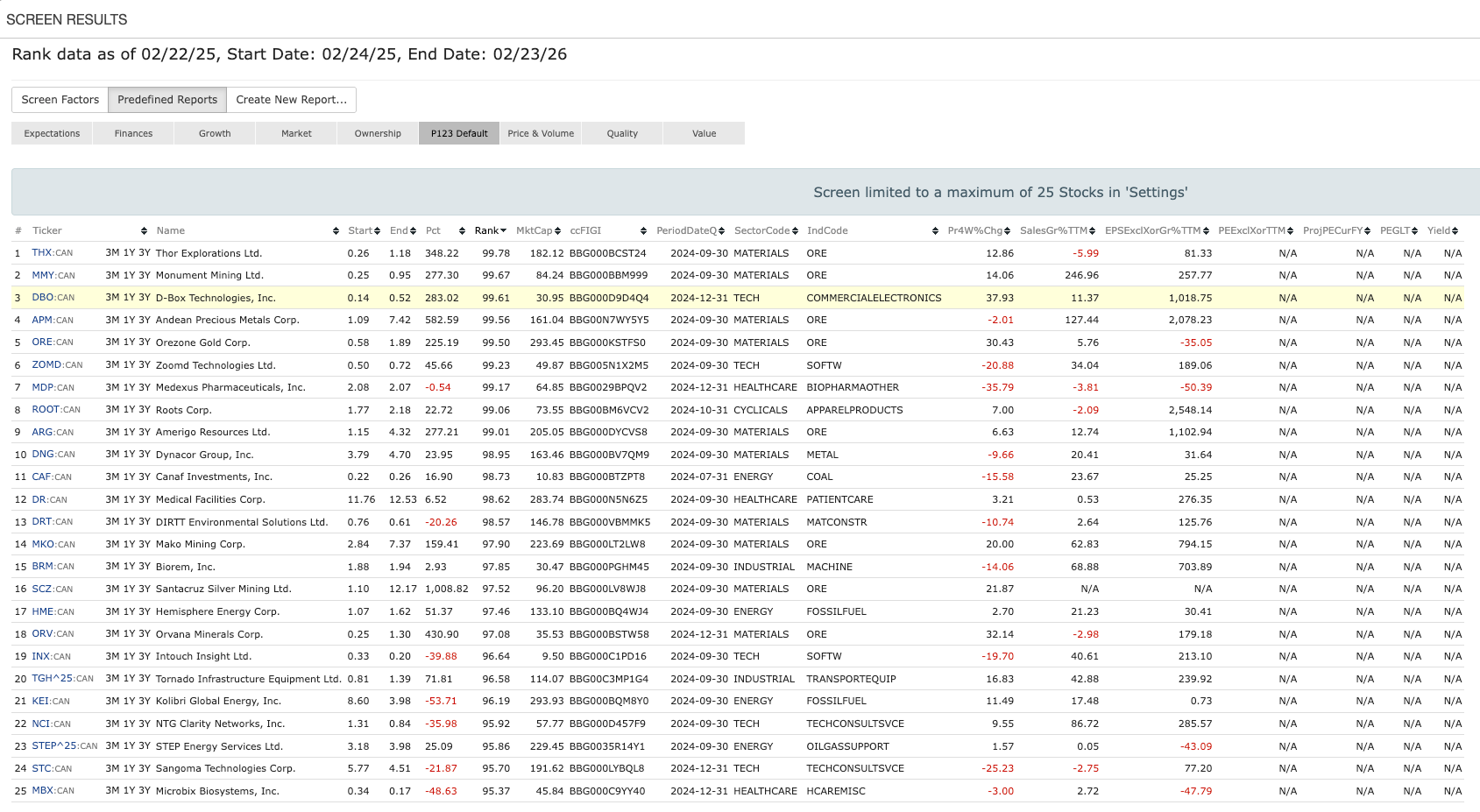
Task: Switch to the Ownership report tab
Action: click(x=378, y=133)
